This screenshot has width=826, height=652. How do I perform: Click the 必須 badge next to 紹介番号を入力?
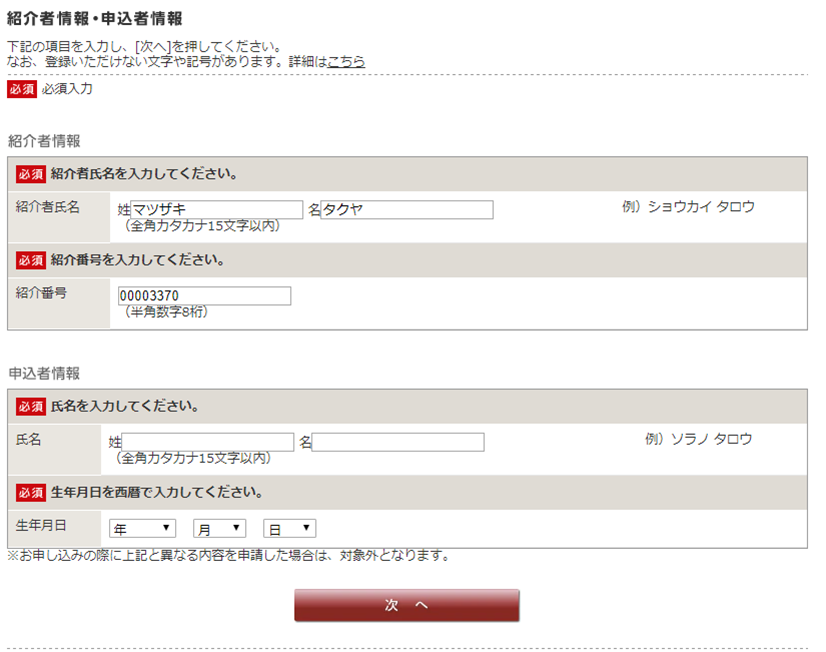(31, 260)
